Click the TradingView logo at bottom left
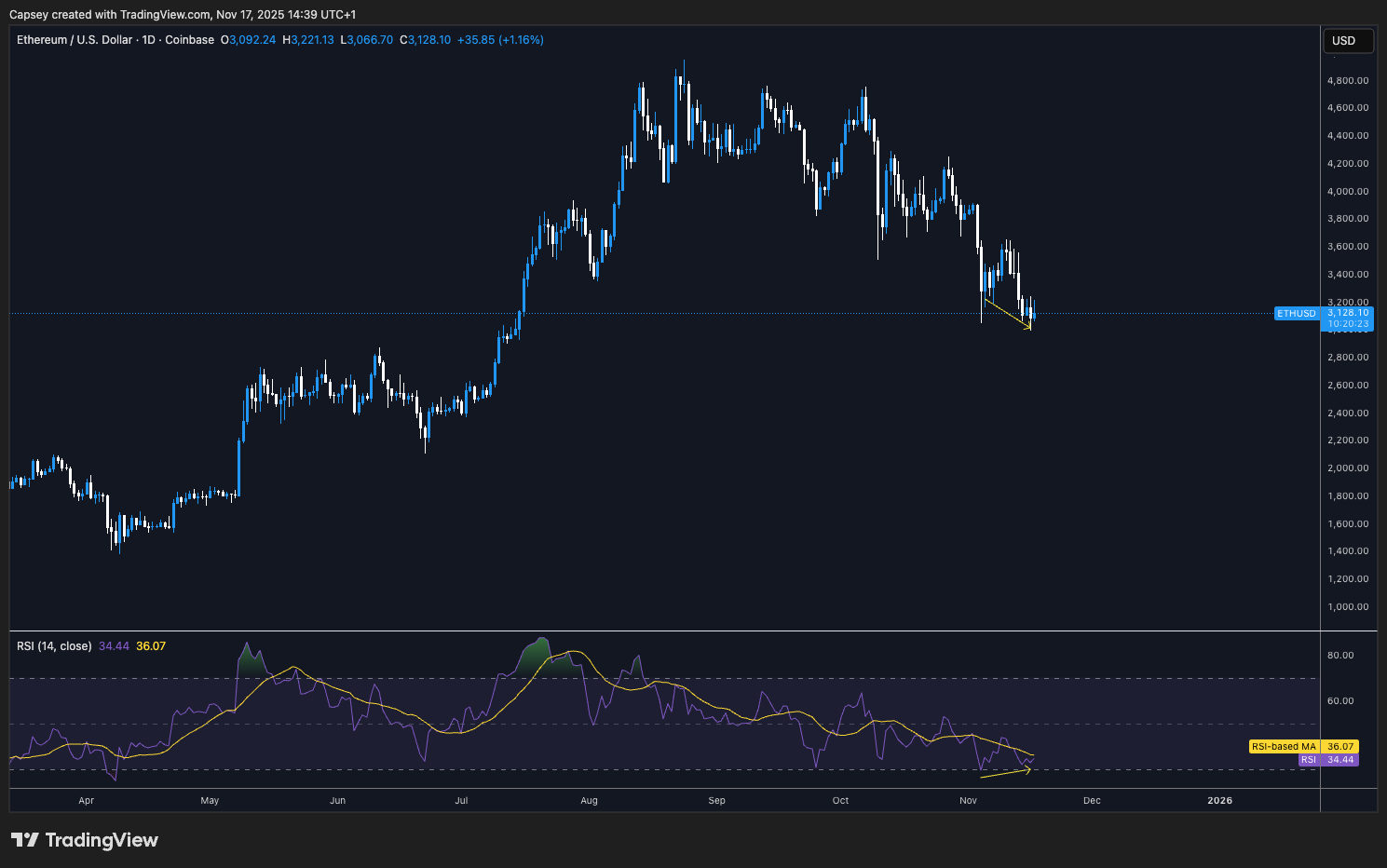This screenshot has height=868, width=1387. (84, 839)
